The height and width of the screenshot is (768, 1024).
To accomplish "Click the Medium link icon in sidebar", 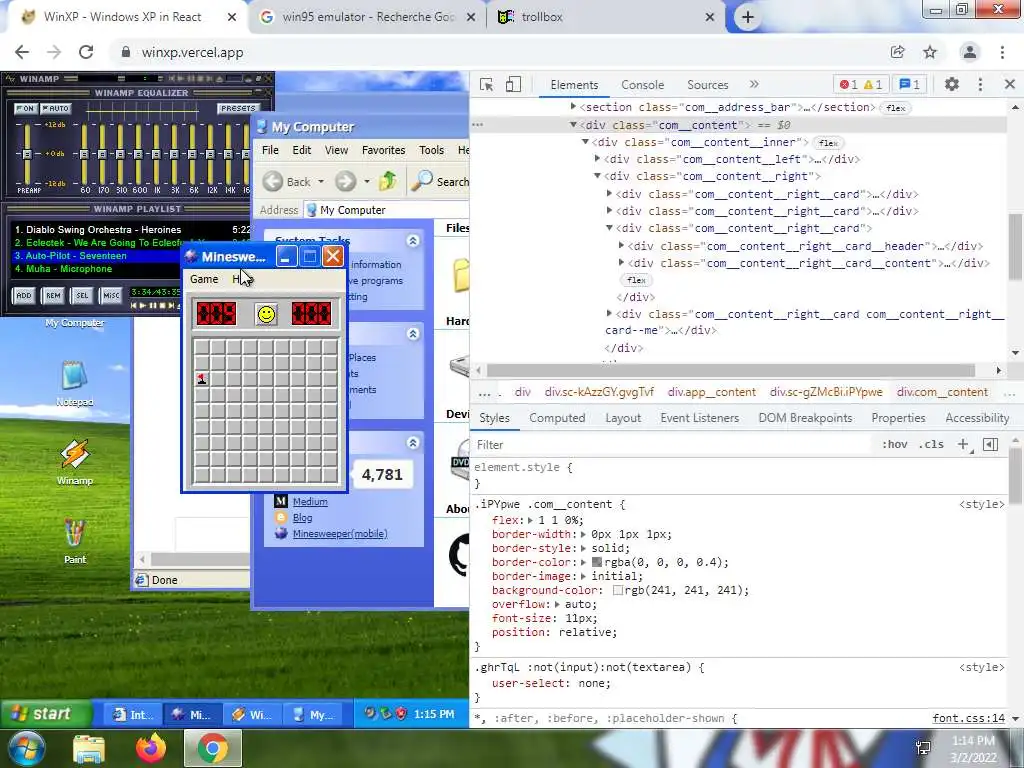I will coord(281,502).
